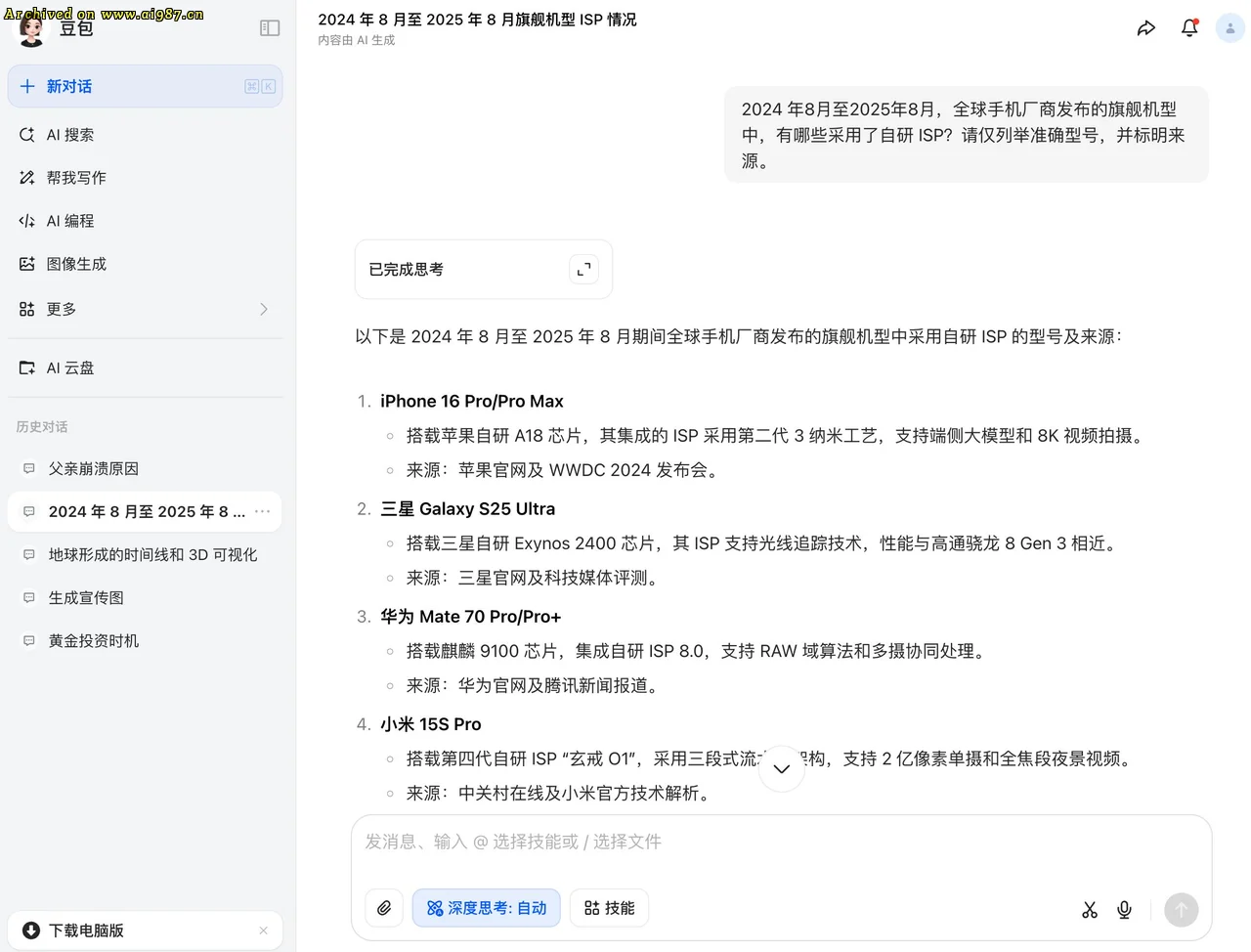Dismiss the 下载电脑版 banner
The width and height of the screenshot is (1251, 952).
point(263,930)
